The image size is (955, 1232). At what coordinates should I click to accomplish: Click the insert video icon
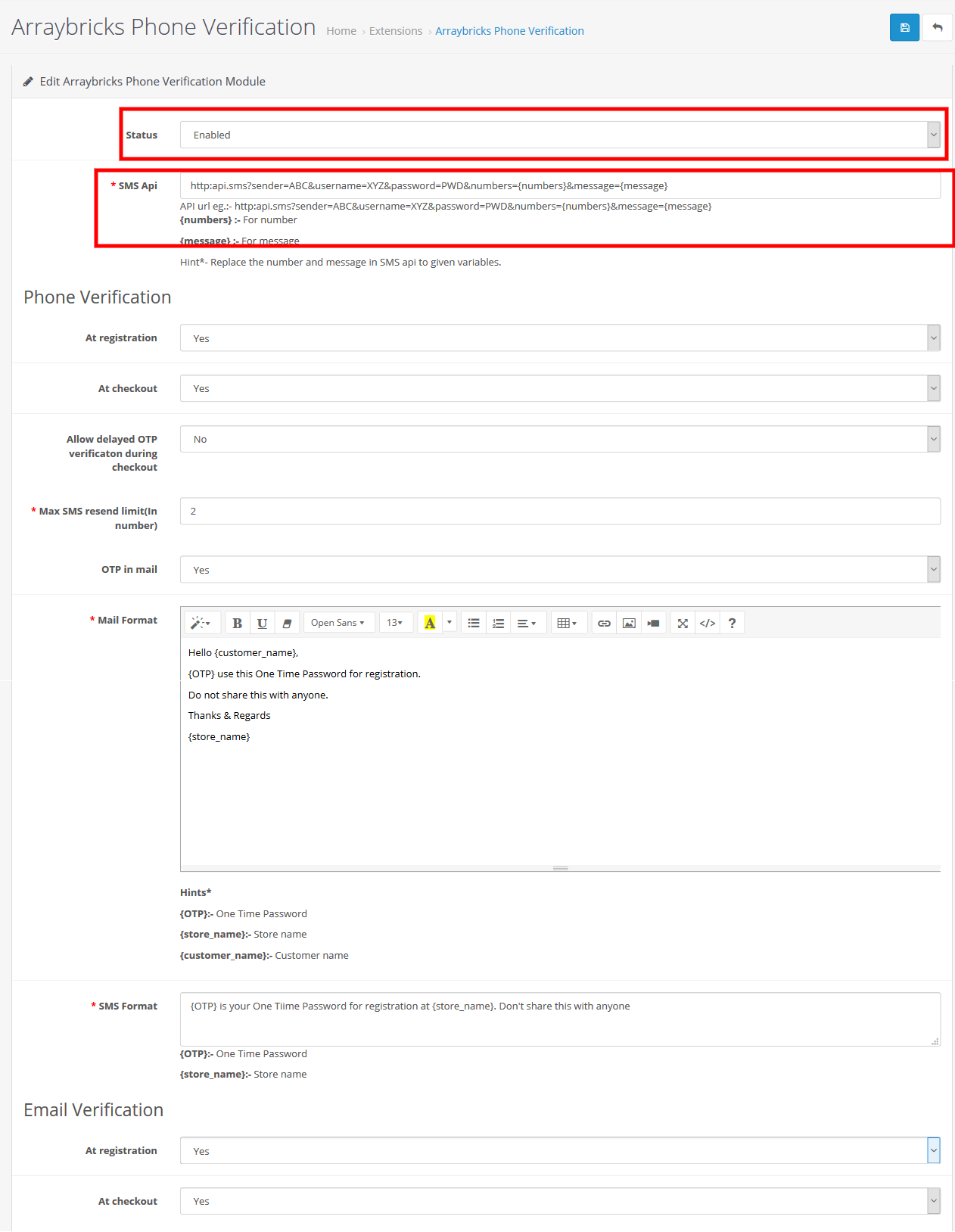pyautogui.click(x=654, y=623)
